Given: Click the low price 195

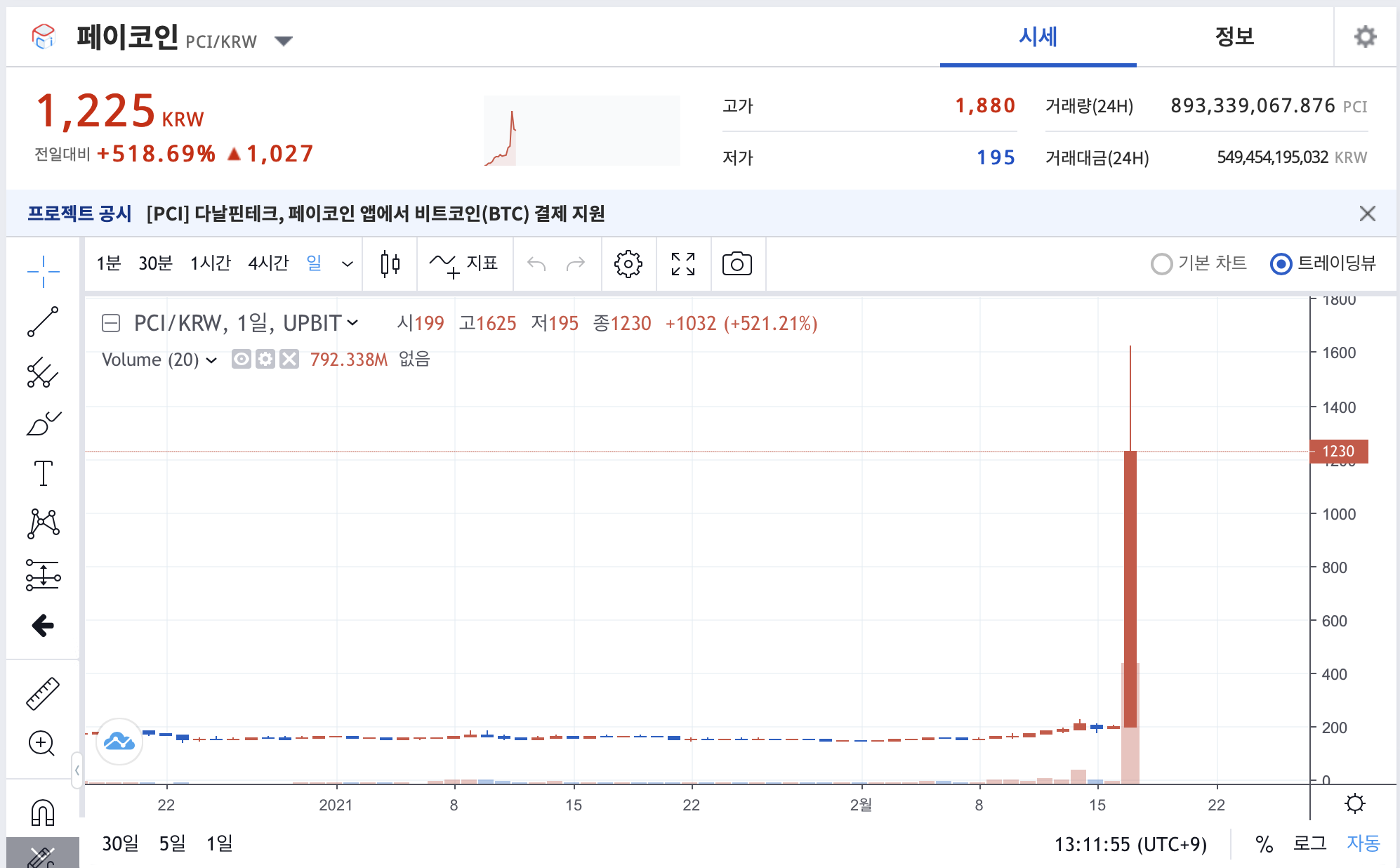Looking at the screenshot, I should pos(996,157).
